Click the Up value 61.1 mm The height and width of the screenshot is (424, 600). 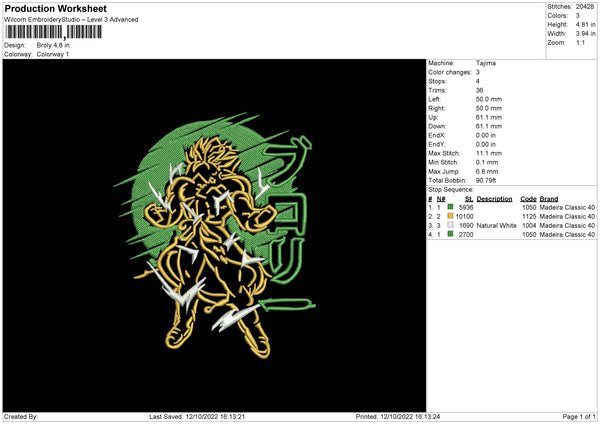coord(489,117)
